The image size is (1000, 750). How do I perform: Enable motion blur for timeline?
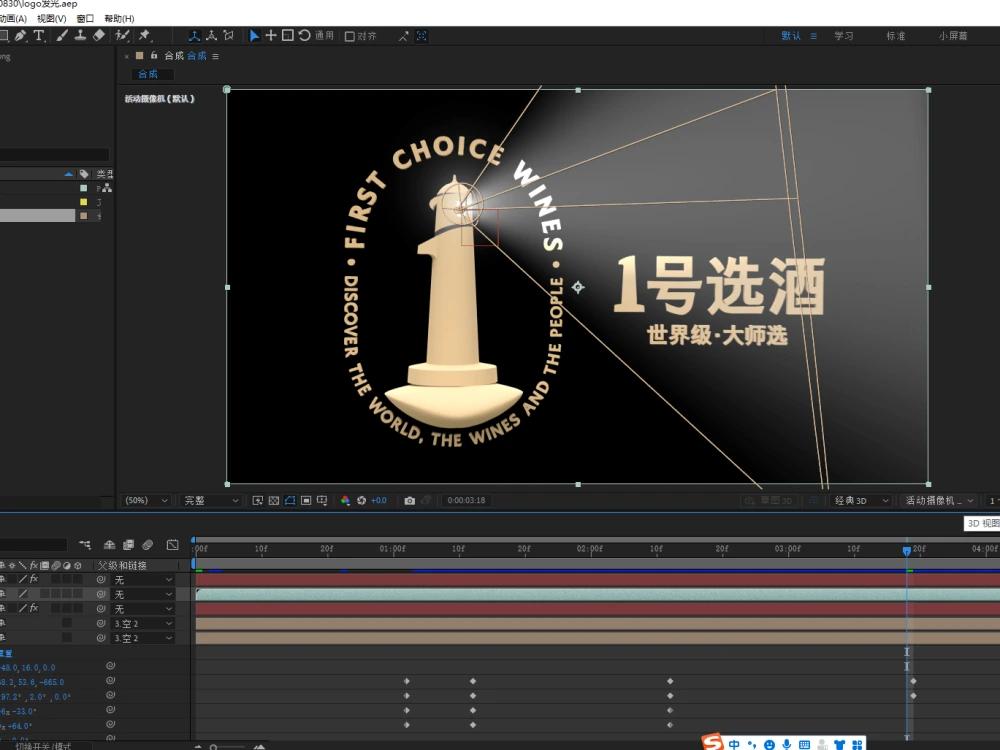147,545
